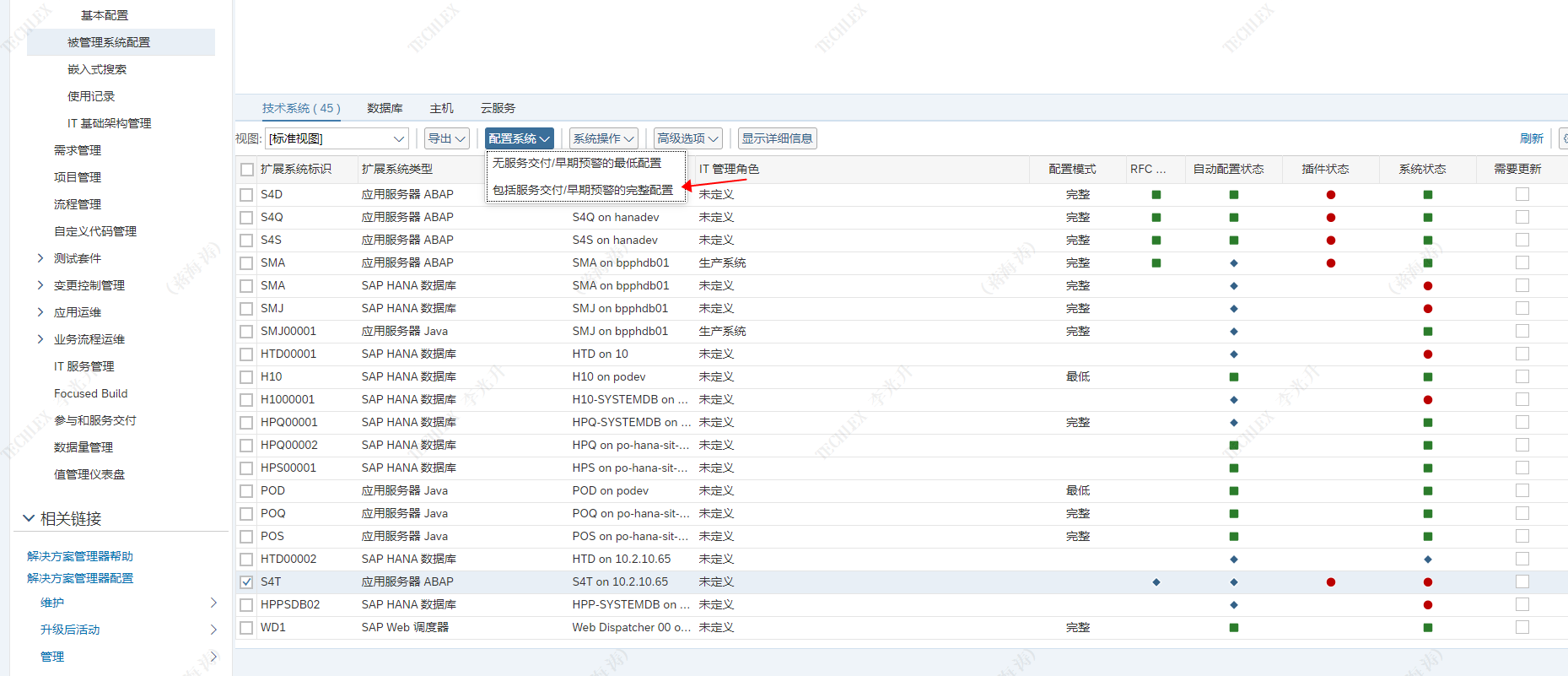
Task: Open the 视图 标准视图 combo box
Action: pos(337,138)
